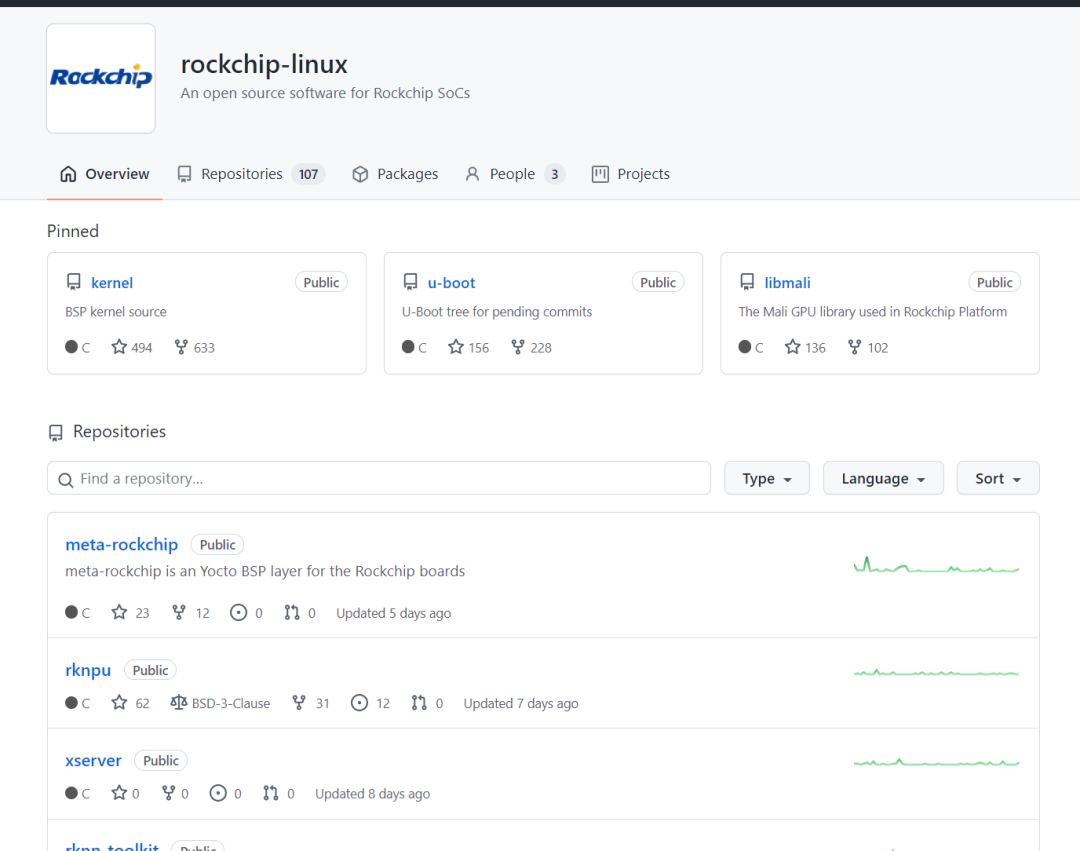Click the star icon on kernel card
Viewport: 1080px width, 851px height.
click(119, 347)
